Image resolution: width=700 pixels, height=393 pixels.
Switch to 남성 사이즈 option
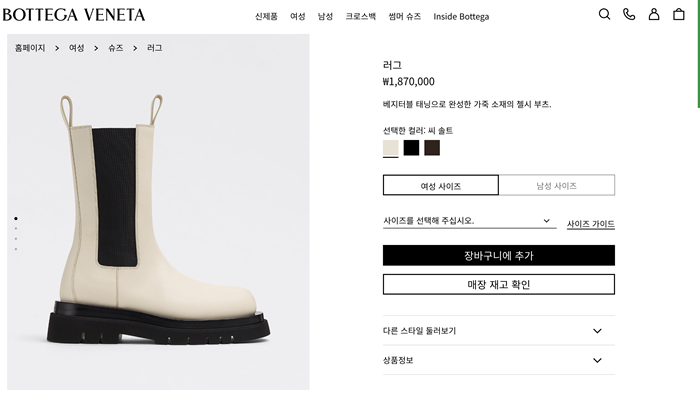pyautogui.click(x=557, y=185)
